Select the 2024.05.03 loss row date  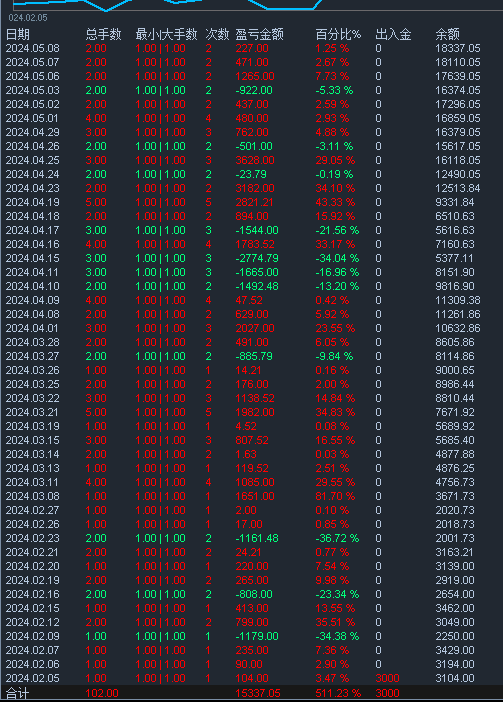click(33, 90)
